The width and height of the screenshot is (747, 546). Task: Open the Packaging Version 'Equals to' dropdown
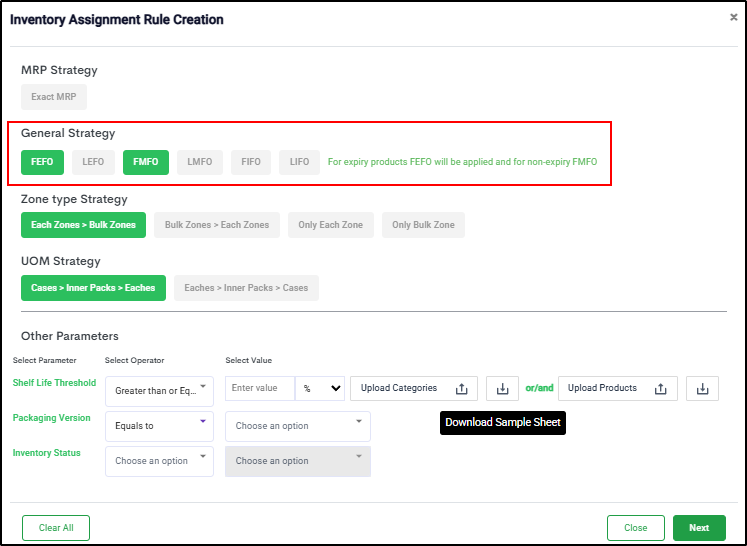(x=159, y=426)
